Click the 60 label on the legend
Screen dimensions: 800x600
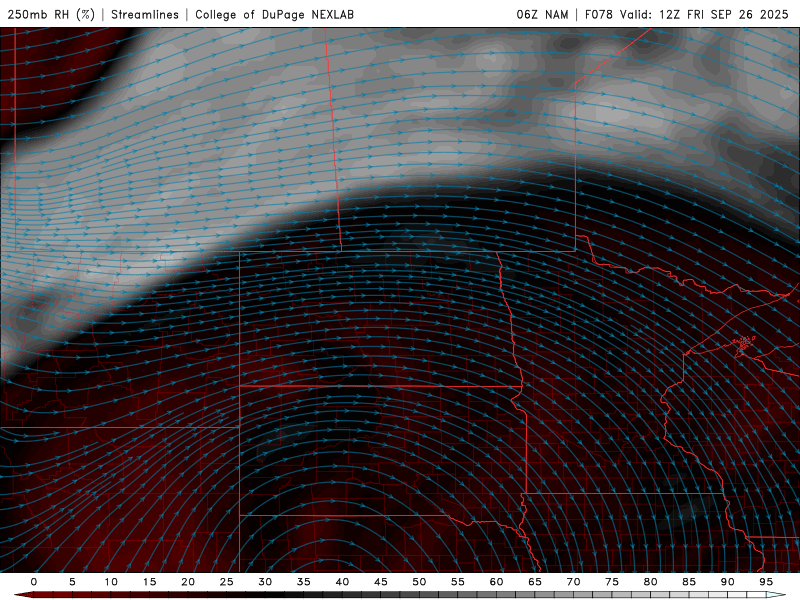[496, 582]
